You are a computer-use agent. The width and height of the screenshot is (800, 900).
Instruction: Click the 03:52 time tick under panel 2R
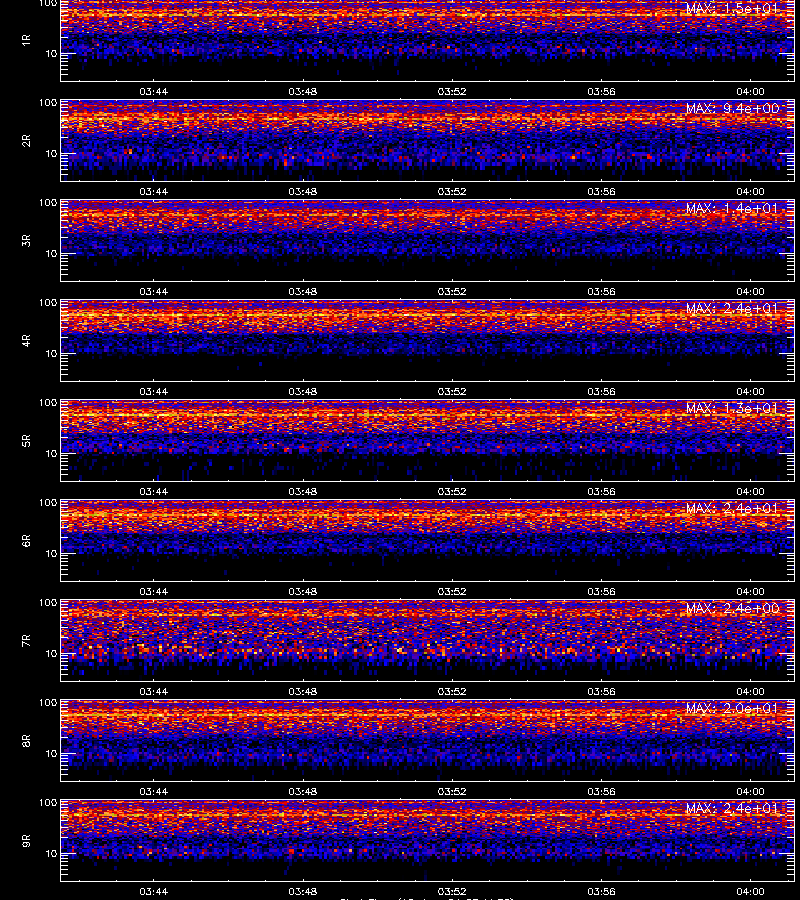[x=452, y=191]
